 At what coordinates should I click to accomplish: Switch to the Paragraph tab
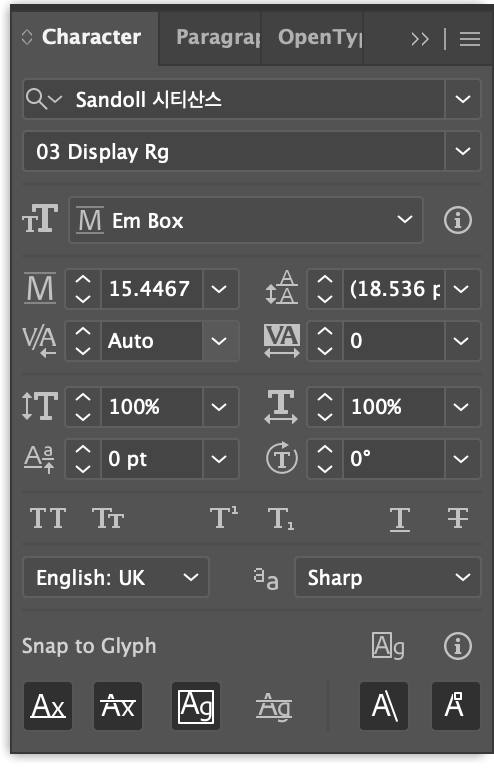point(217,38)
